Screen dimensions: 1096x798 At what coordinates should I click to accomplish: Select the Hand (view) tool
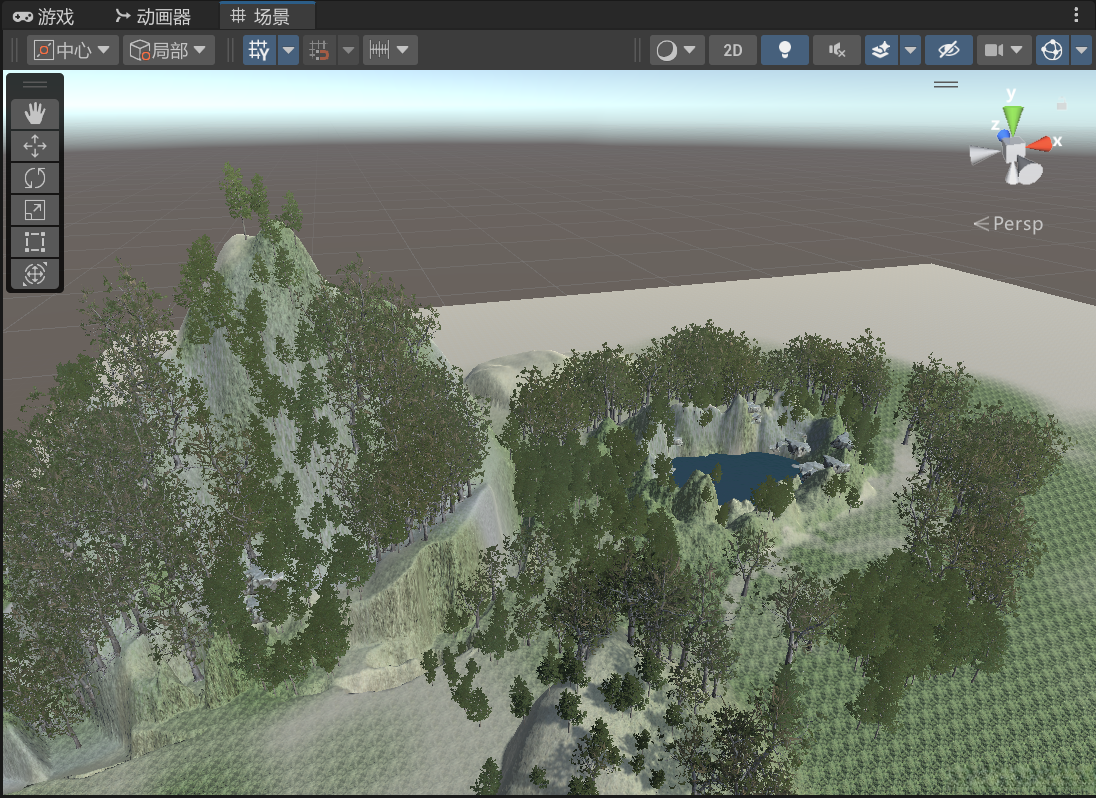(x=35, y=113)
